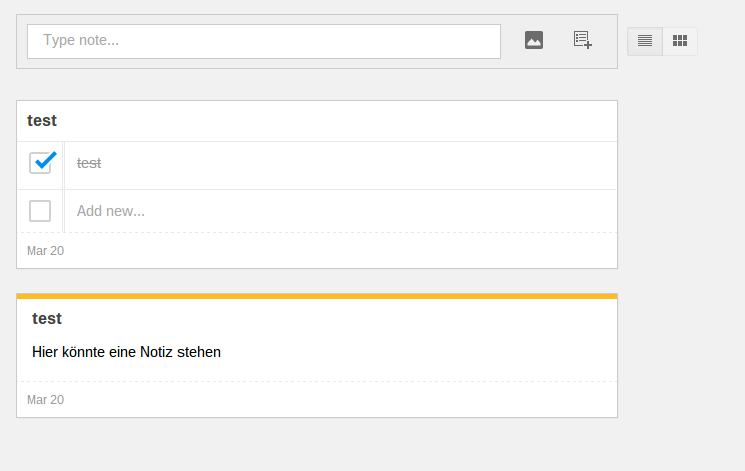Tick the empty checkbox beside Add new
This screenshot has width=745, height=471.
pos(40,211)
